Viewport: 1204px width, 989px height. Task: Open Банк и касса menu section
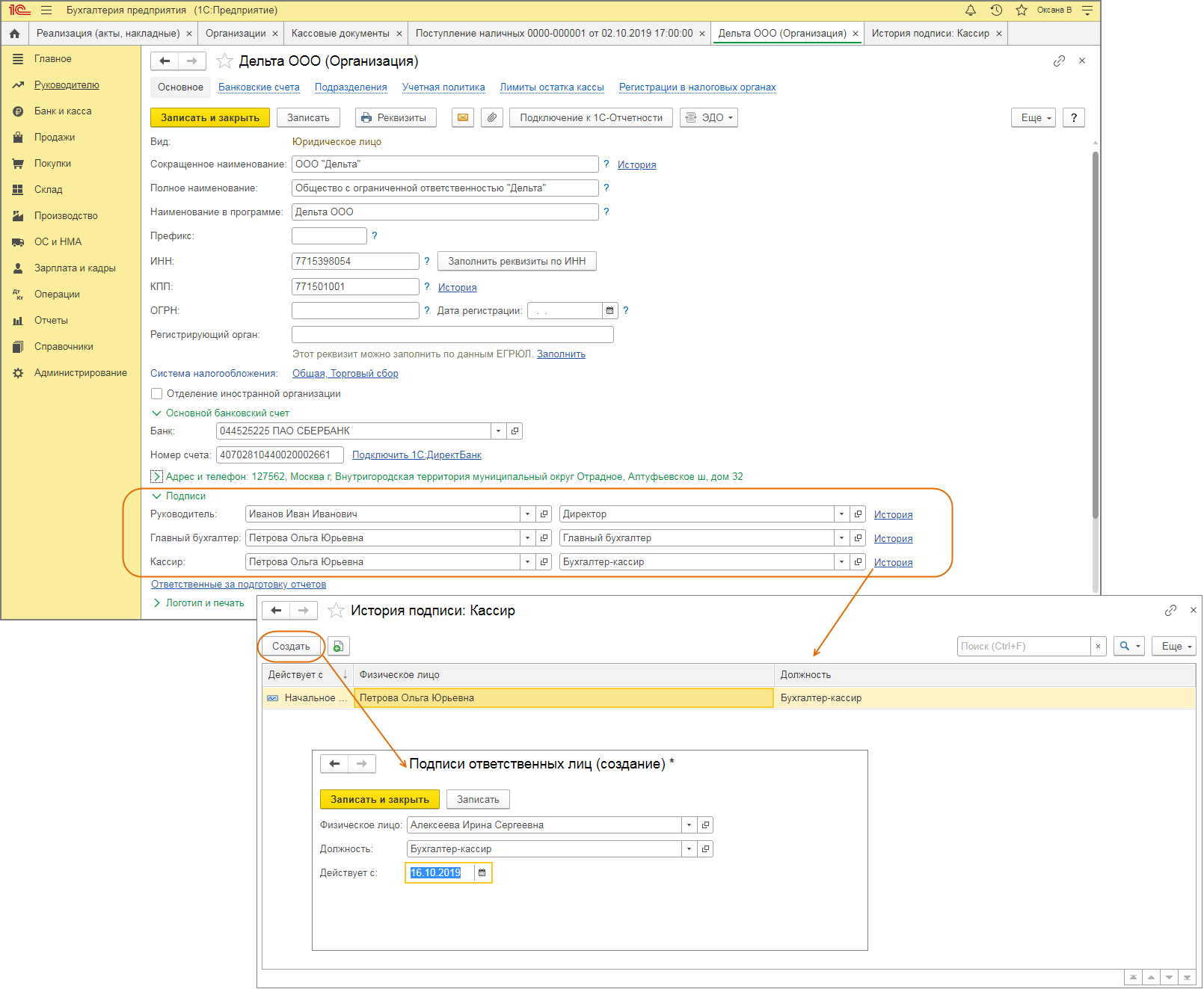(x=63, y=111)
